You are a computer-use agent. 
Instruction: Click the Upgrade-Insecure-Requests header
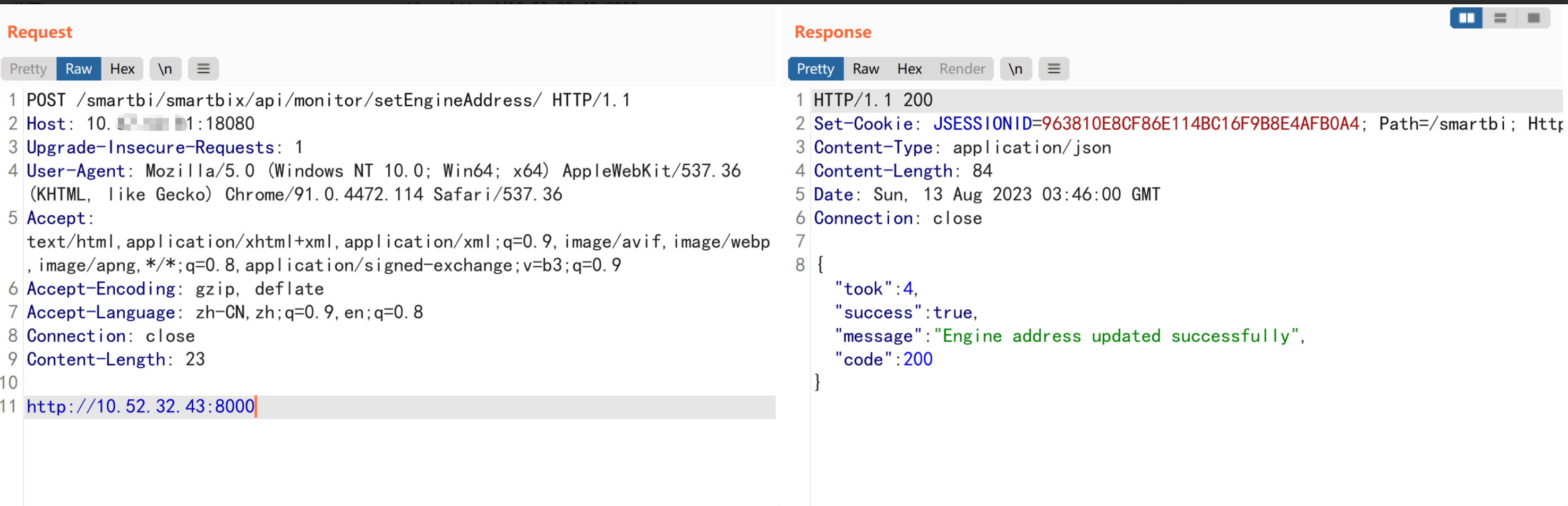click(165, 147)
